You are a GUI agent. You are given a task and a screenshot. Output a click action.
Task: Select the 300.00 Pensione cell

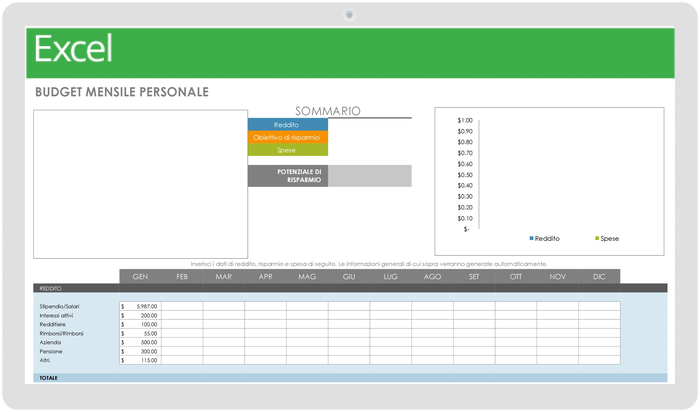140,351
